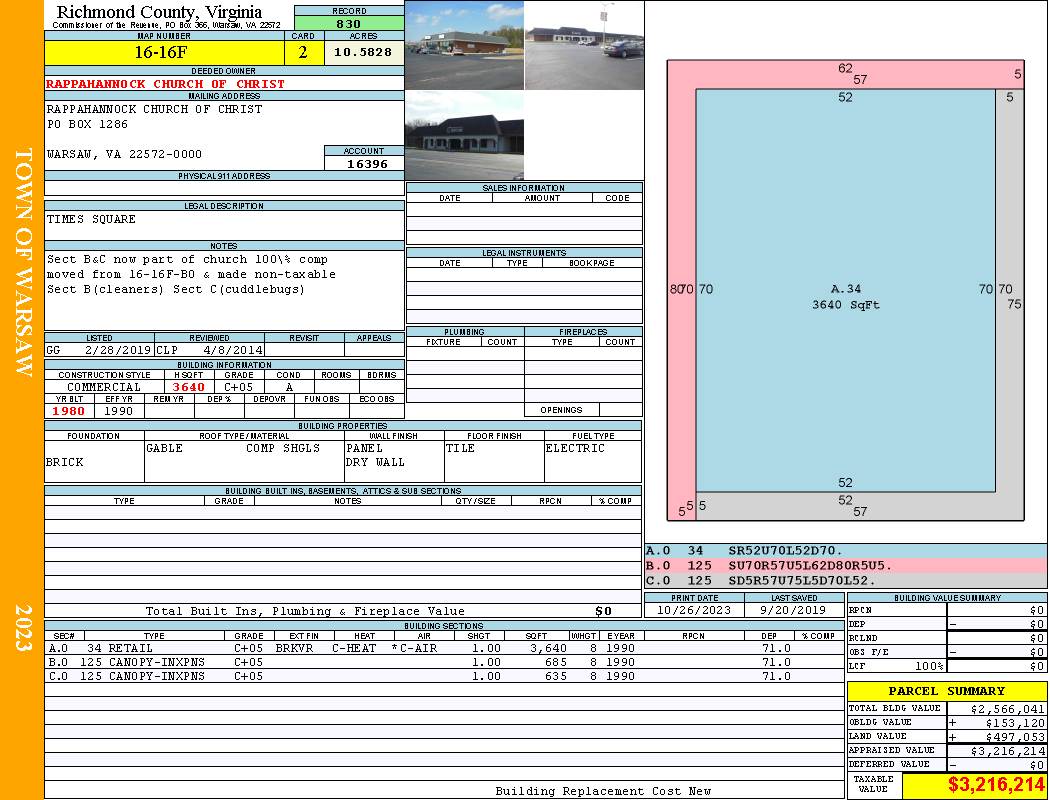Open the parking lot photo thumbnail
The width and height of the screenshot is (1050, 800).
coord(584,45)
